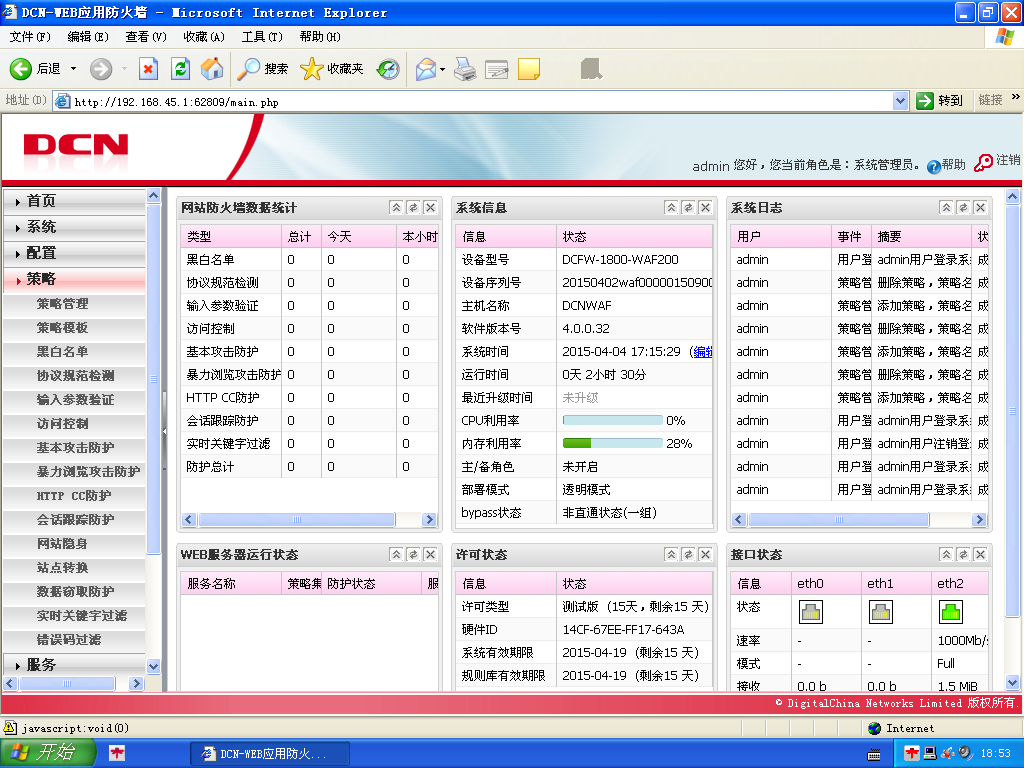
Task: Collapse the WEB服务器运行状态 panel
Action: tap(396, 554)
